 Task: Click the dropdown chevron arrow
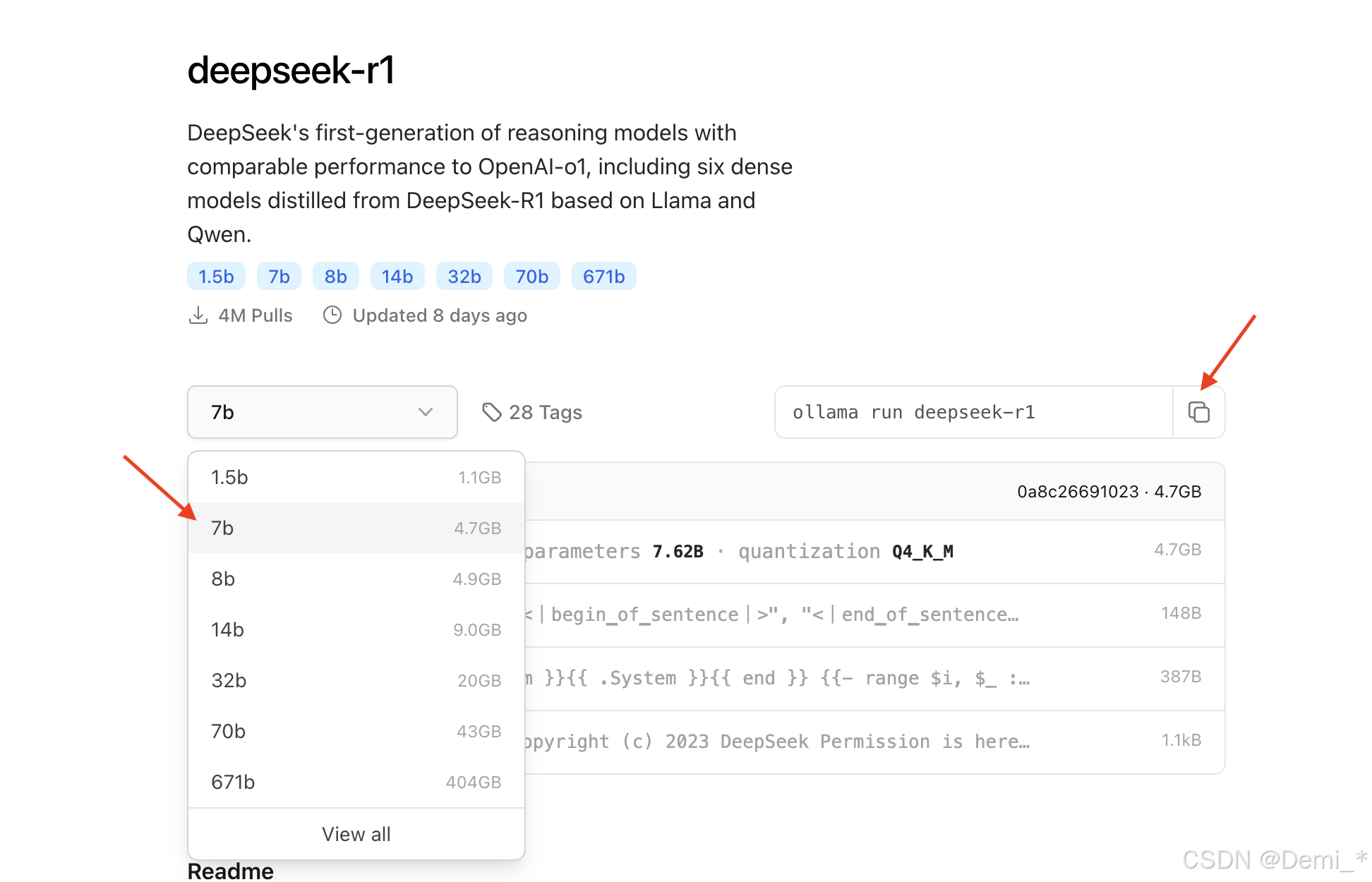(x=425, y=412)
